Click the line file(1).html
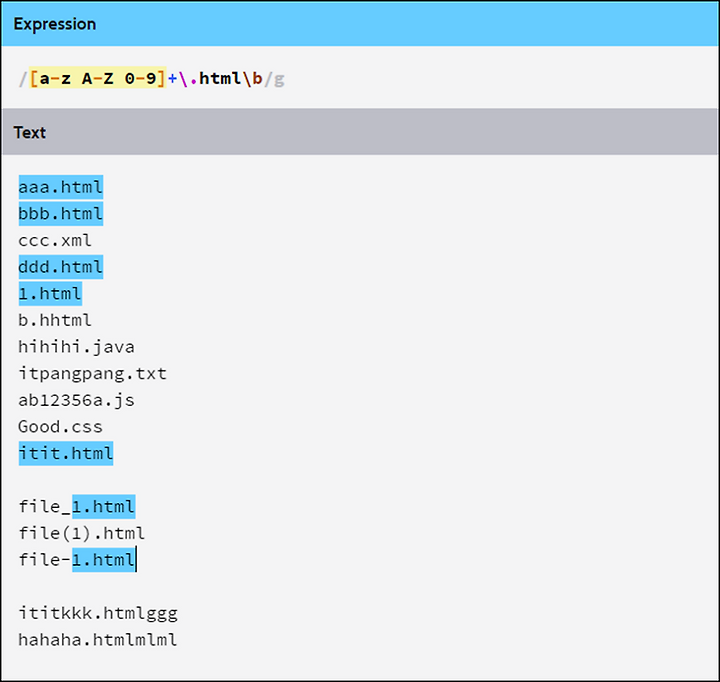The height and width of the screenshot is (682, 720). (82, 533)
